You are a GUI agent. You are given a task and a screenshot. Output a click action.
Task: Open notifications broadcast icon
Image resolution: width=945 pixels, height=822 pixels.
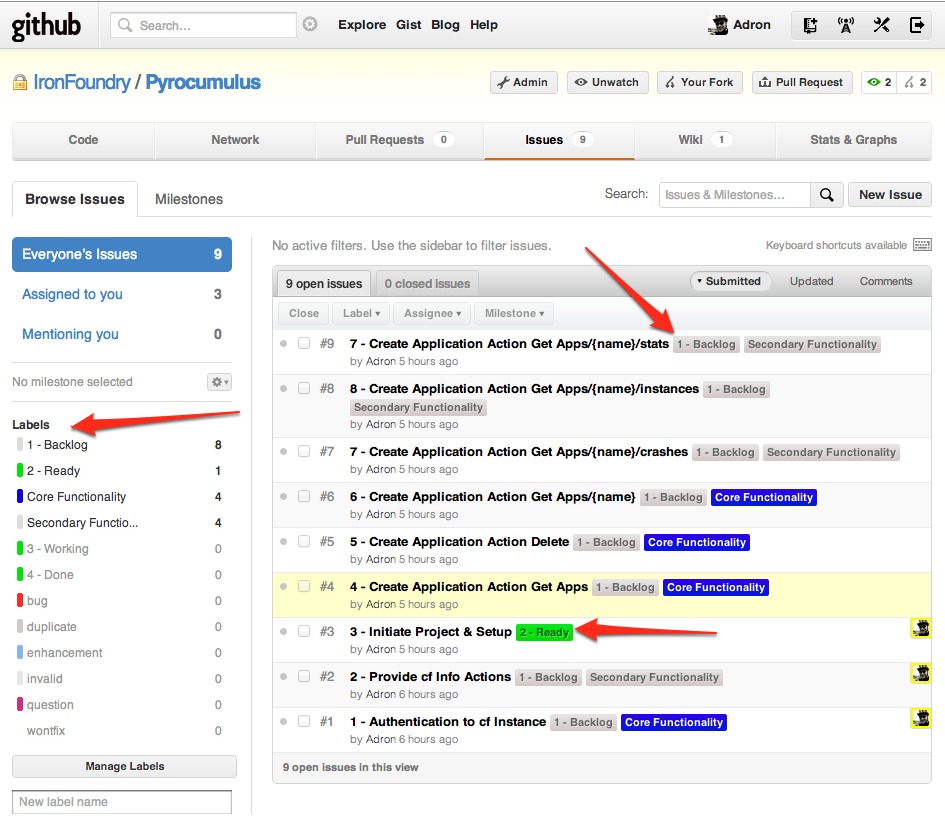tap(846, 25)
